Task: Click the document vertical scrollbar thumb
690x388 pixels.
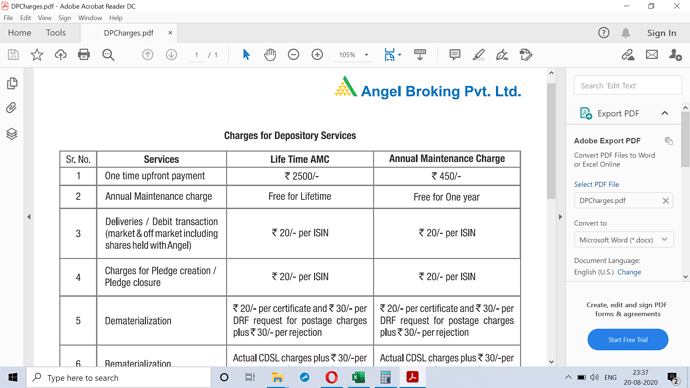Action: point(551,141)
